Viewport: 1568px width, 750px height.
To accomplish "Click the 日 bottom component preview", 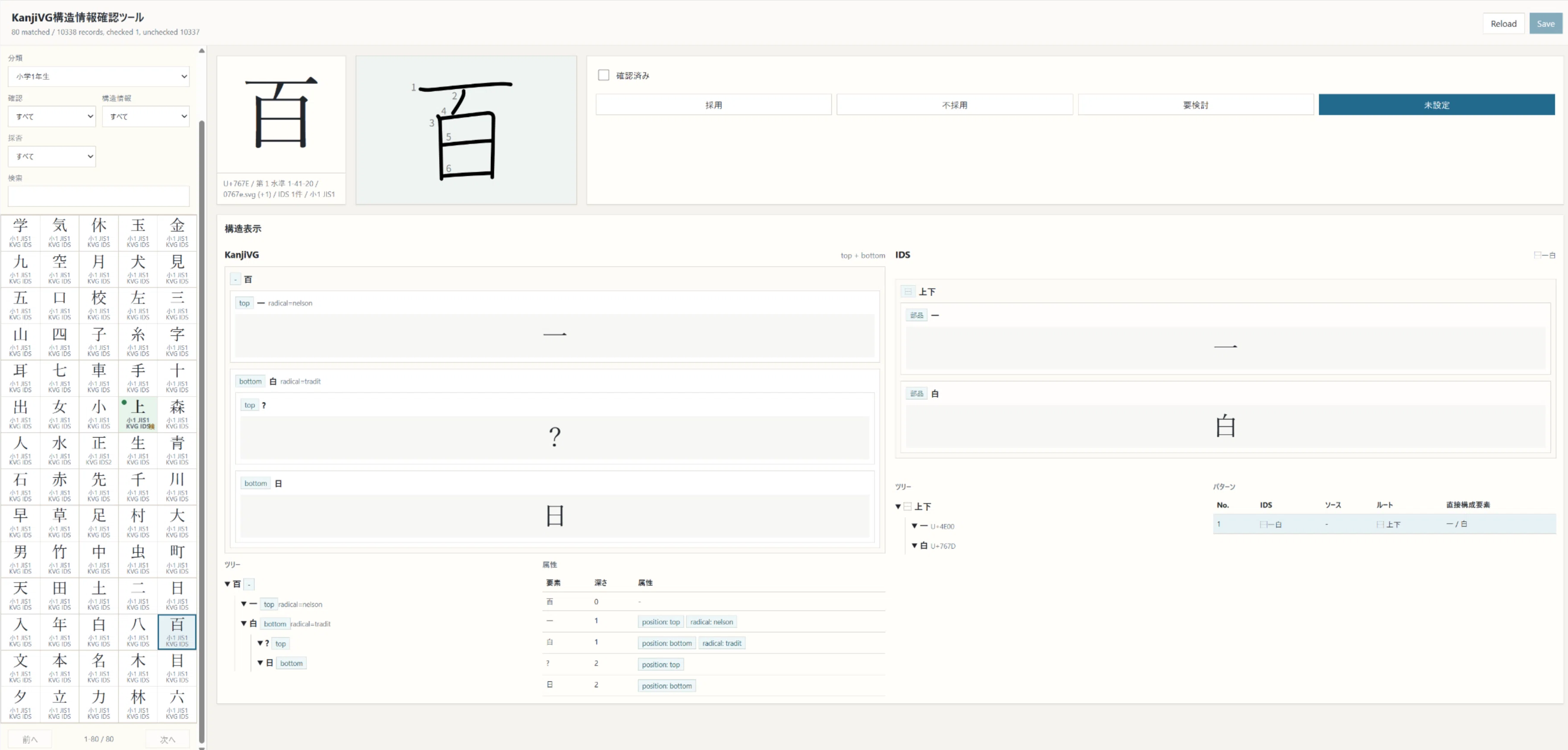I will pos(554,516).
